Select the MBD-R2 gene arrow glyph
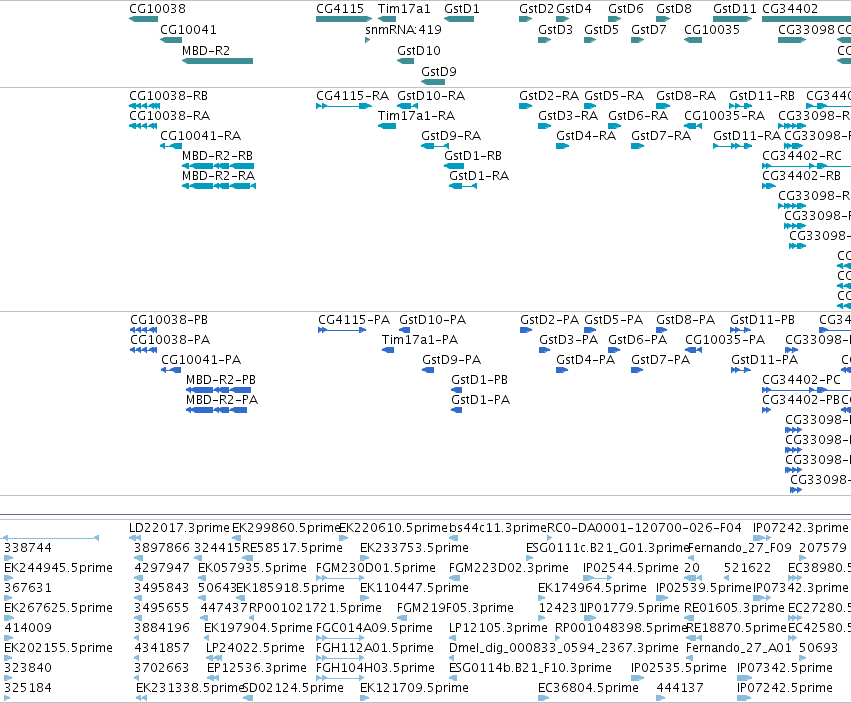The height and width of the screenshot is (703, 851). pyautogui.click(x=217, y=61)
